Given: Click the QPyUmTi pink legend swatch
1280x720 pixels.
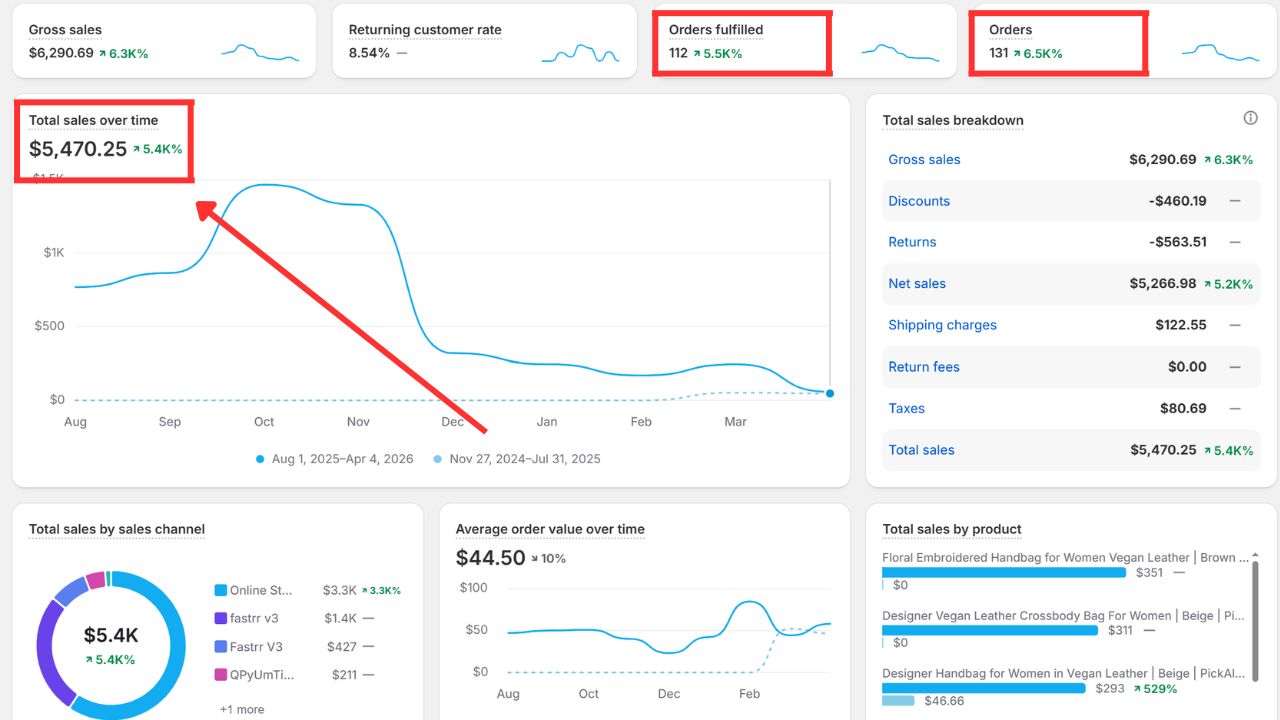Looking at the screenshot, I should (x=221, y=675).
